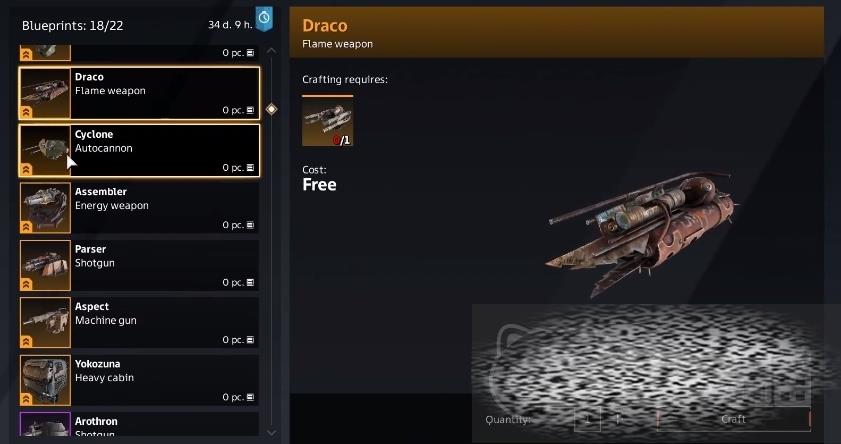Click the Craft button
841x444 pixels.
coord(733,419)
